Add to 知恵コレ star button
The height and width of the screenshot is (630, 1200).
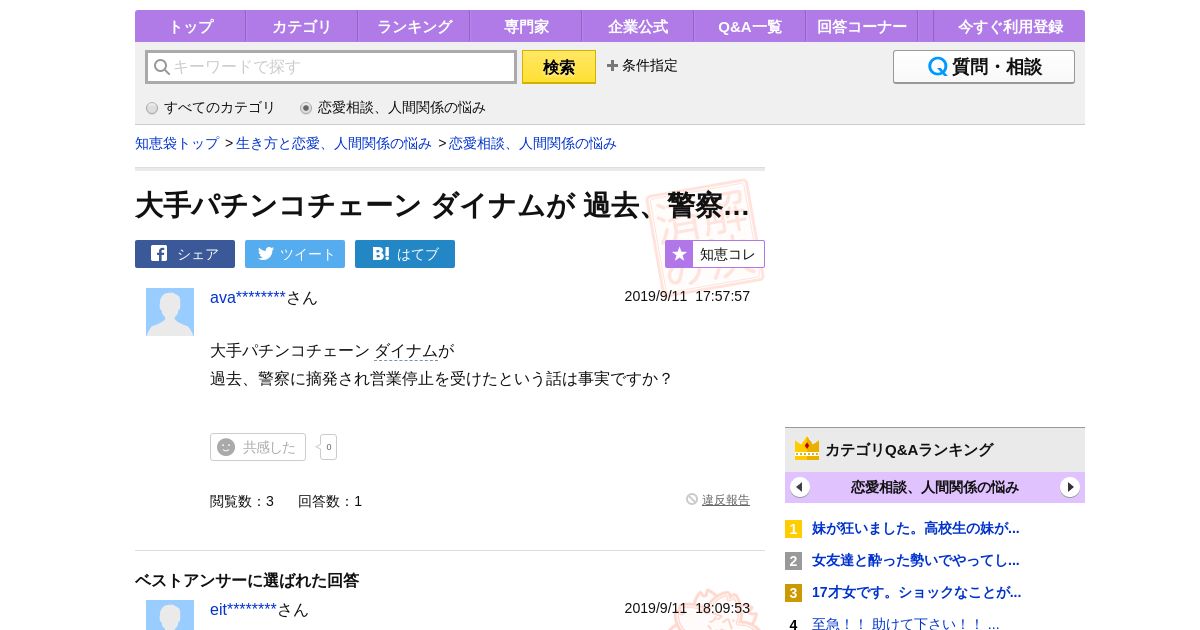(715, 254)
